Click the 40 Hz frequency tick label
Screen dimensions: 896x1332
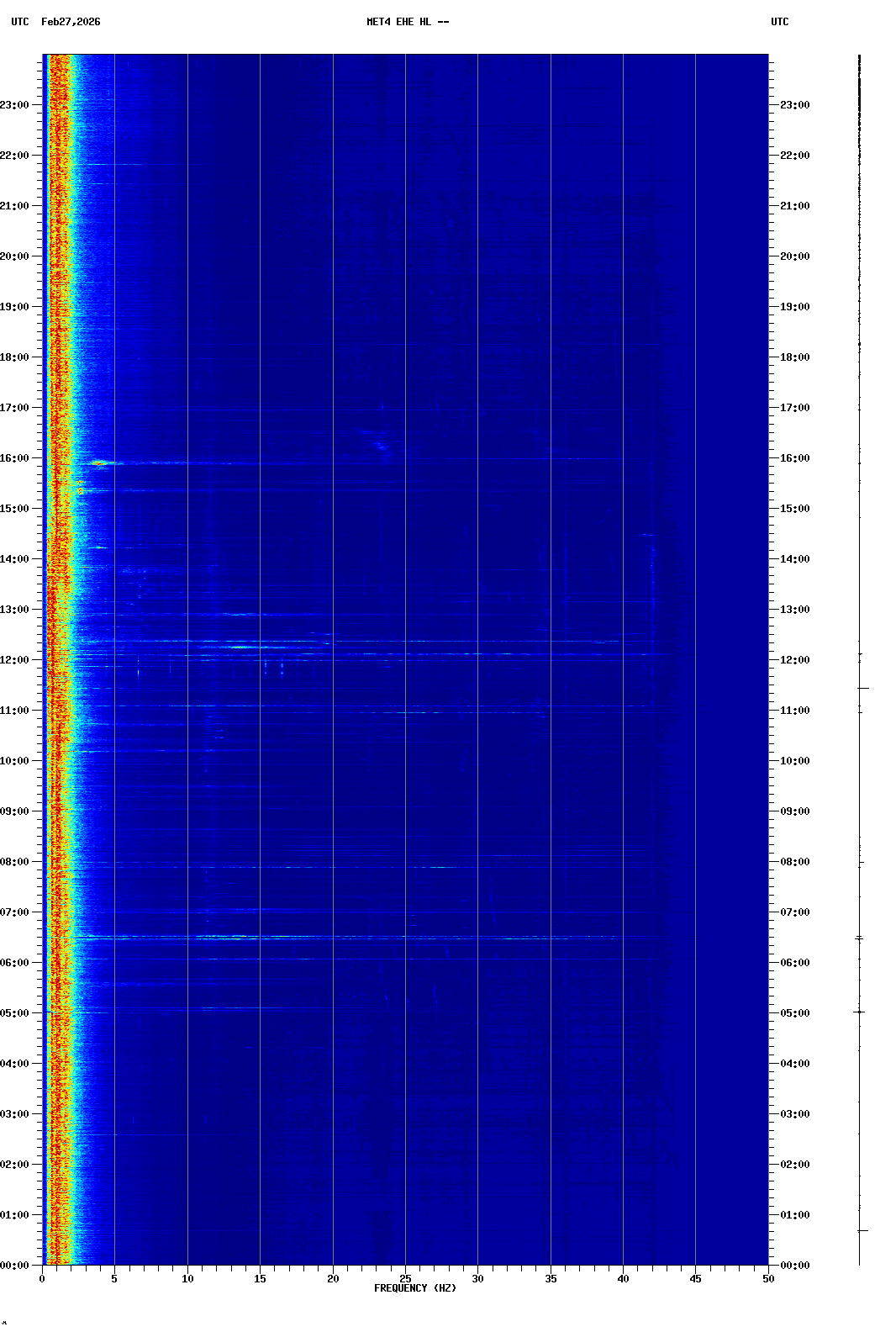point(623,1279)
